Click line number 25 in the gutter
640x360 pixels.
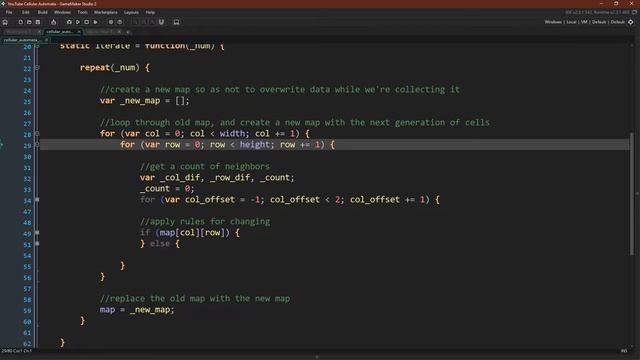coord(27,102)
